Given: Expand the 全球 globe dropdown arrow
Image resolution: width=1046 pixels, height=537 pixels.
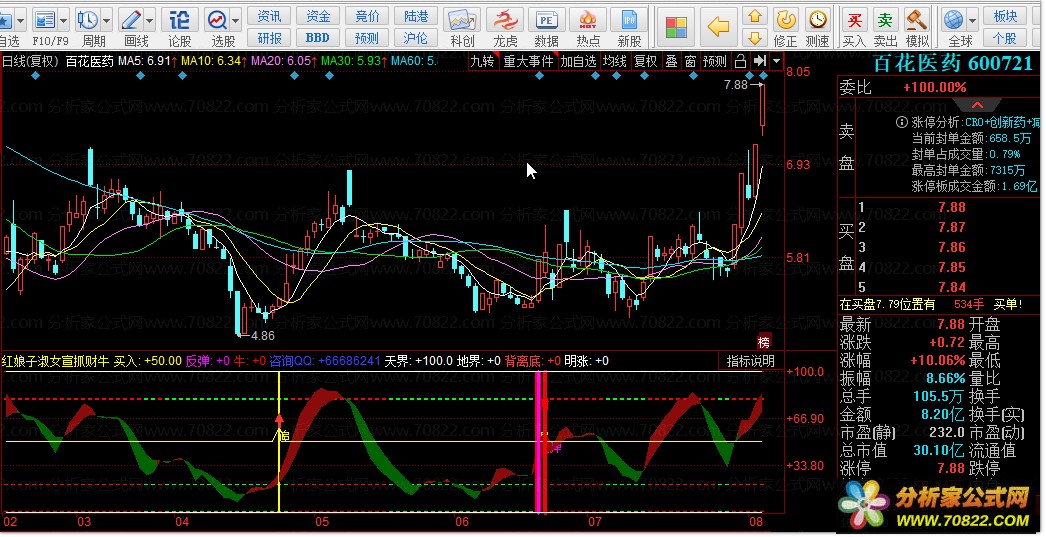Looking at the screenshot, I should tap(972, 21).
